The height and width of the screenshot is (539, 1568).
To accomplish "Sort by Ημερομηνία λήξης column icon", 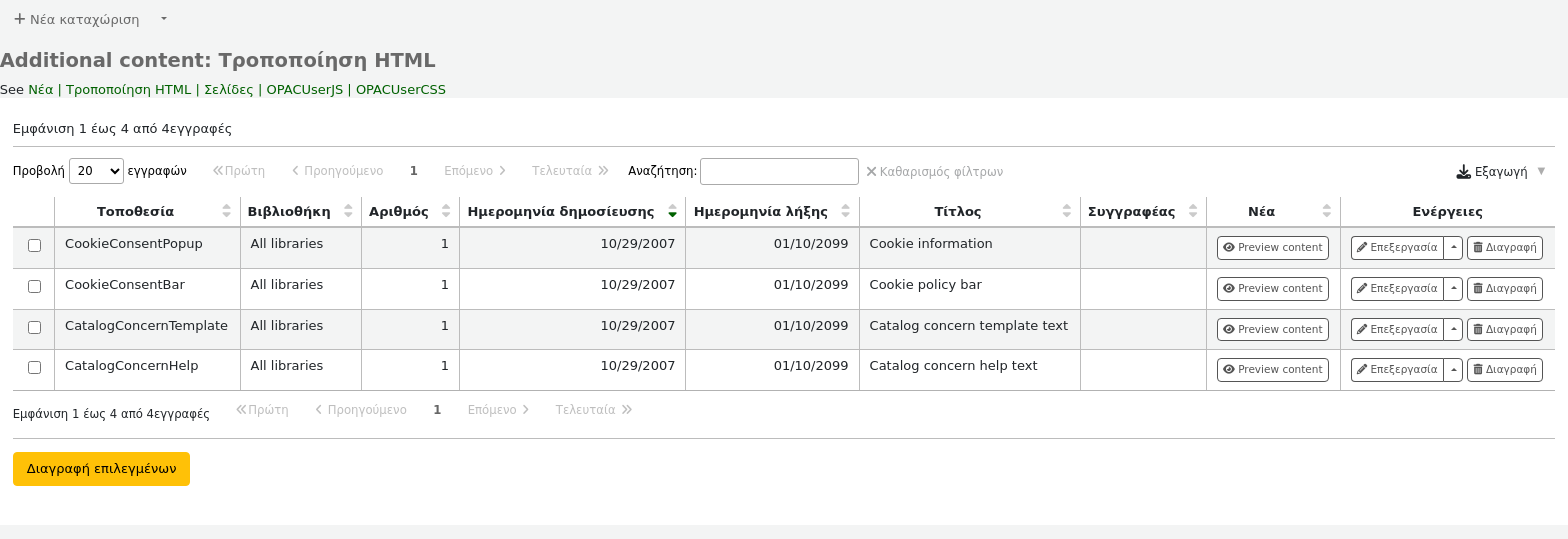I will [845, 212].
